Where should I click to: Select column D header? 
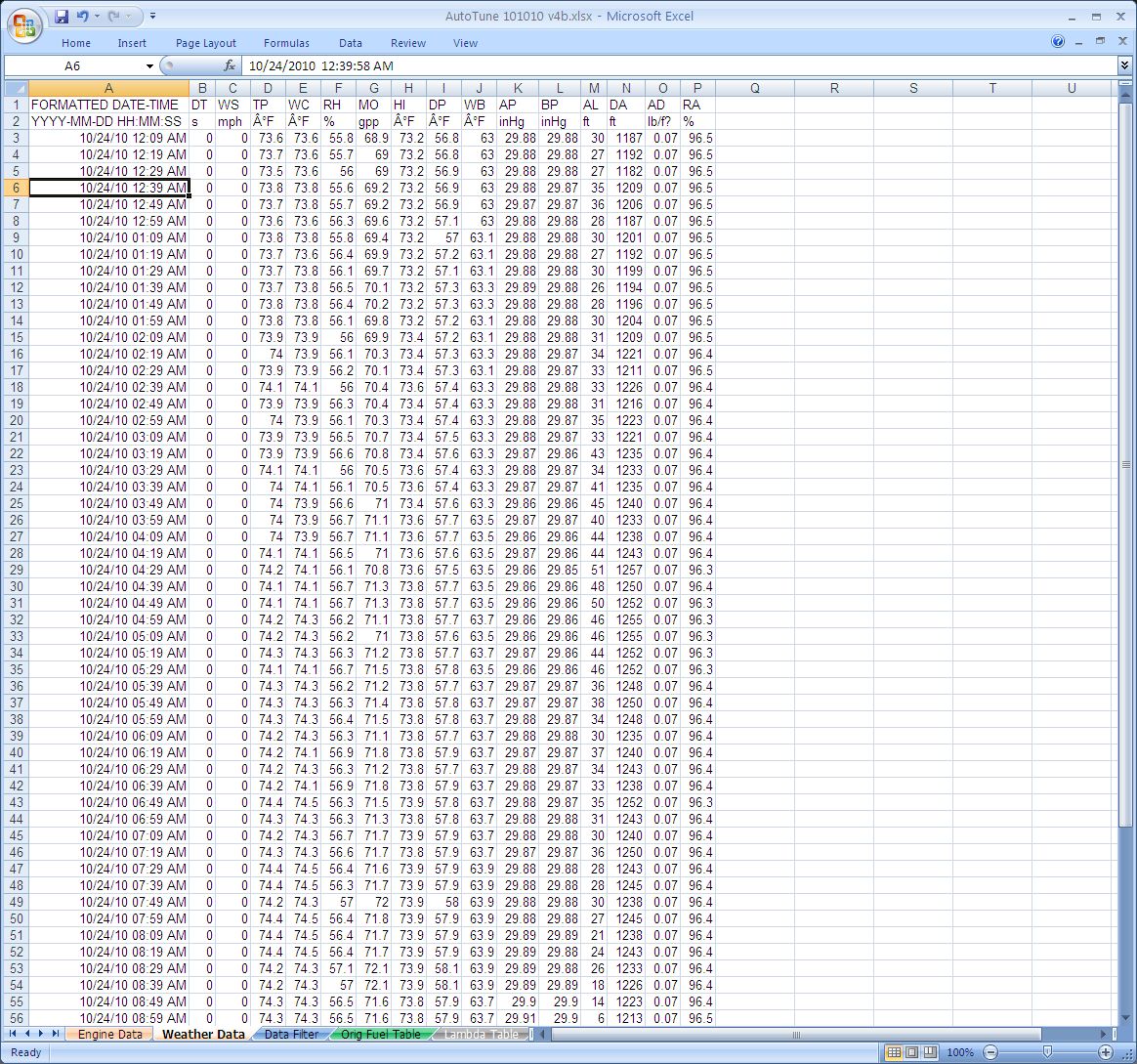268,88
